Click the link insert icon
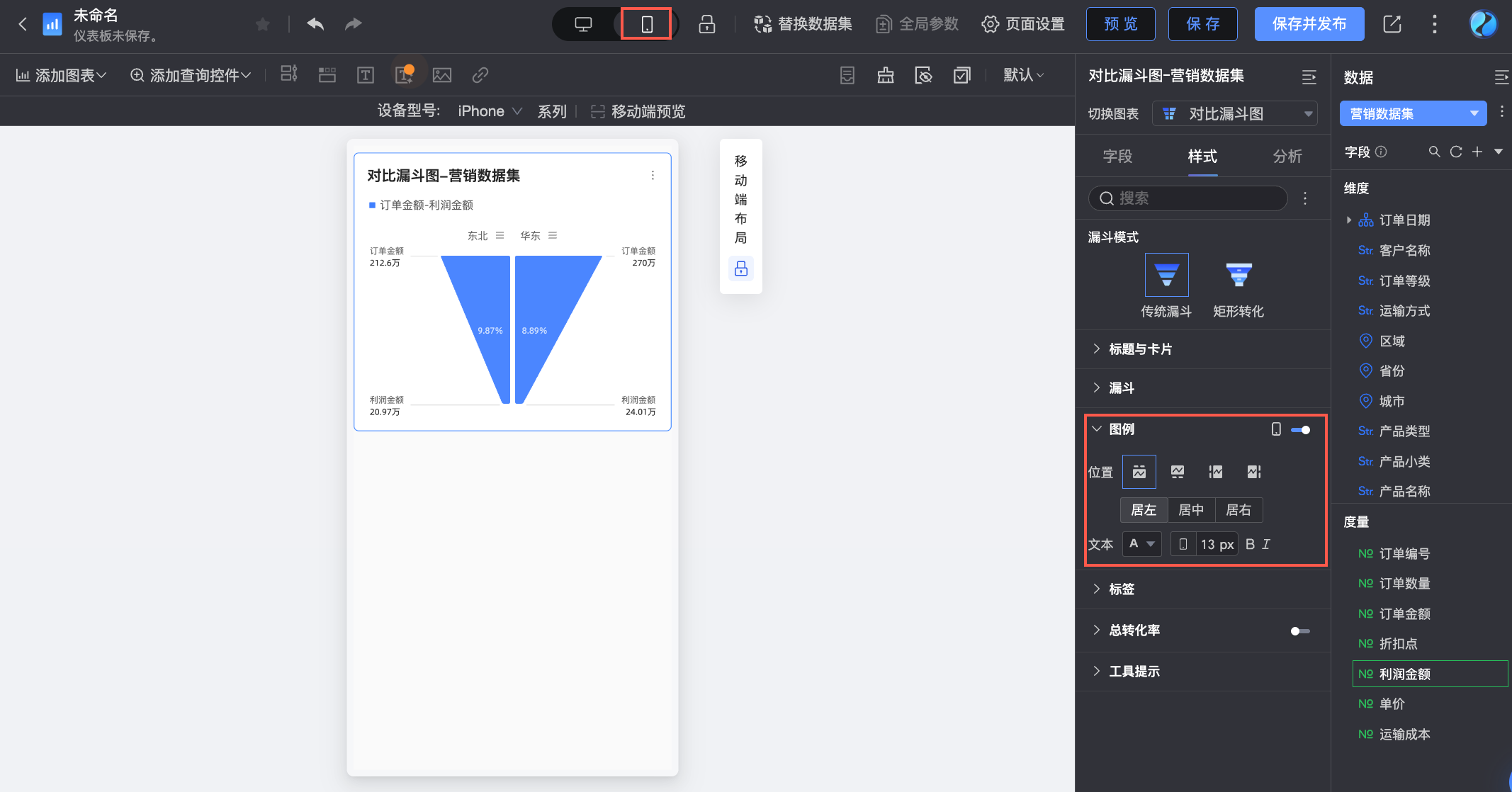Image resolution: width=1512 pixels, height=792 pixels. 480,75
